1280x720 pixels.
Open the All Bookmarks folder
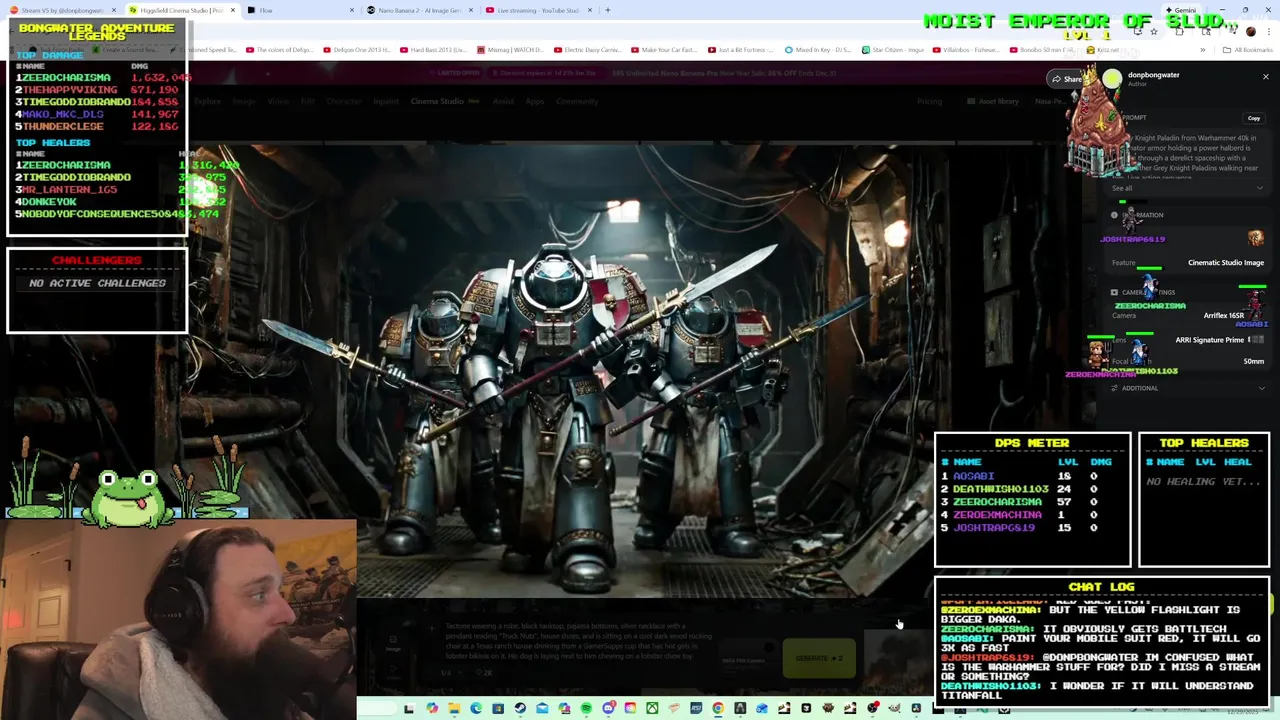click(1247, 50)
